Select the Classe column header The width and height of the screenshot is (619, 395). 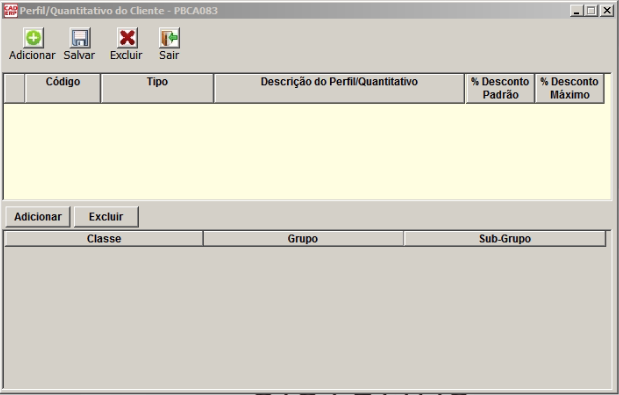[x=104, y=239]
